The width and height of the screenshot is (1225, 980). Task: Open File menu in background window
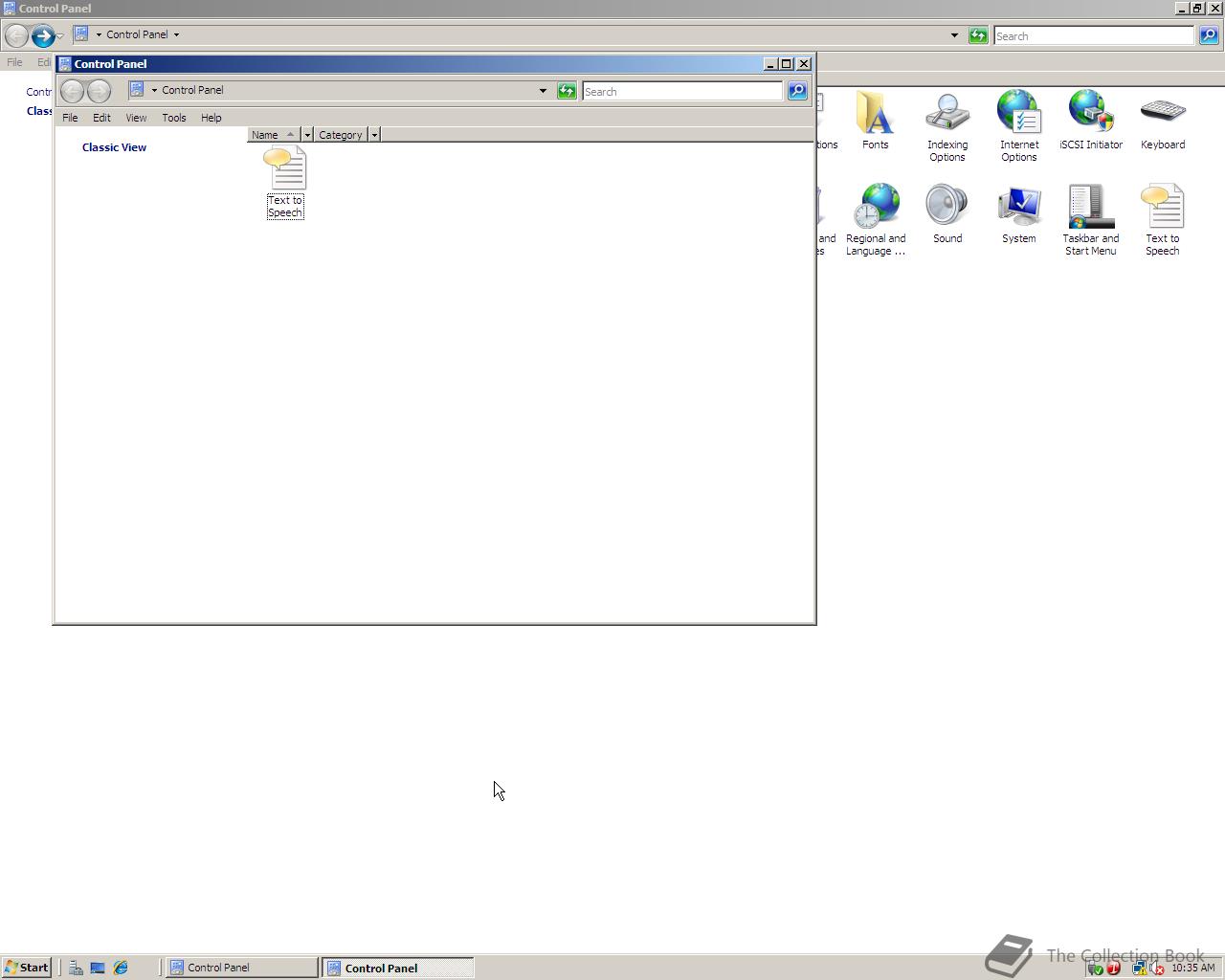pos(14,62)
